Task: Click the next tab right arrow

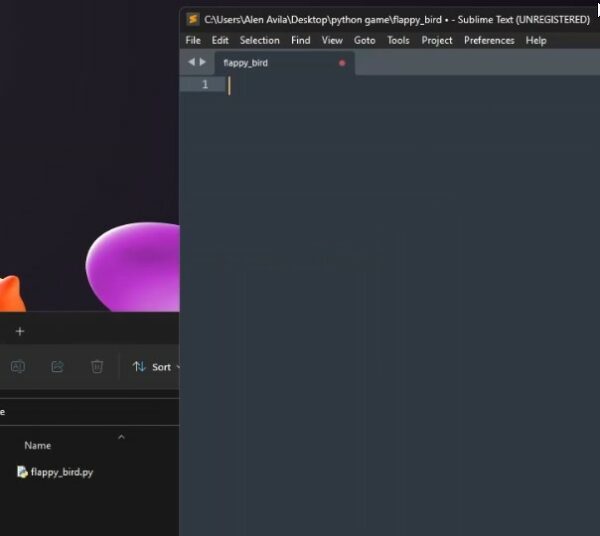Action: (x=203, y=62)
